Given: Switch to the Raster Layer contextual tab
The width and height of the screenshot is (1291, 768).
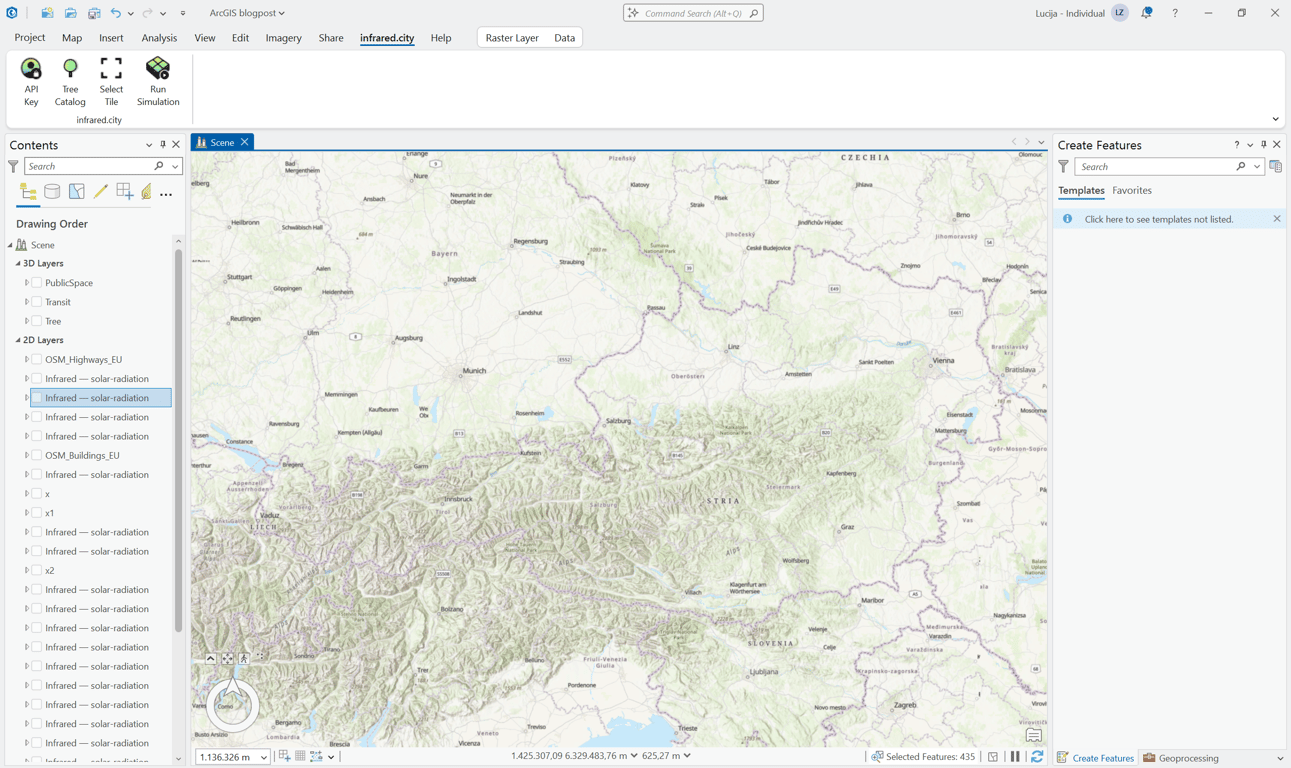Looking at the screenshot, I should pyautogui.click(x=512, y=38).
